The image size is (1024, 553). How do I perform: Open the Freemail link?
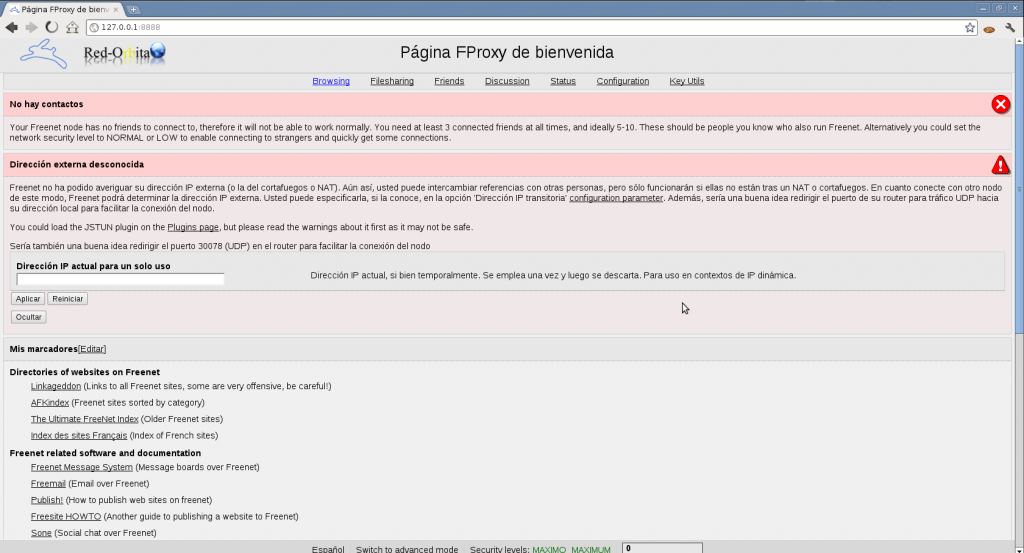48,484
